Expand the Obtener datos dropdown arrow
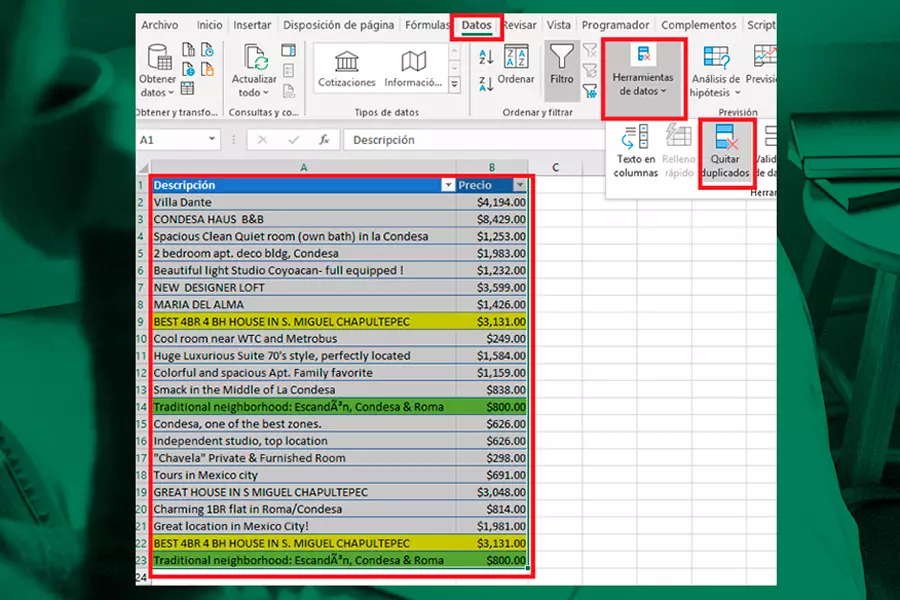This screenshot has height=600, width=900. (x=170, y=93)
